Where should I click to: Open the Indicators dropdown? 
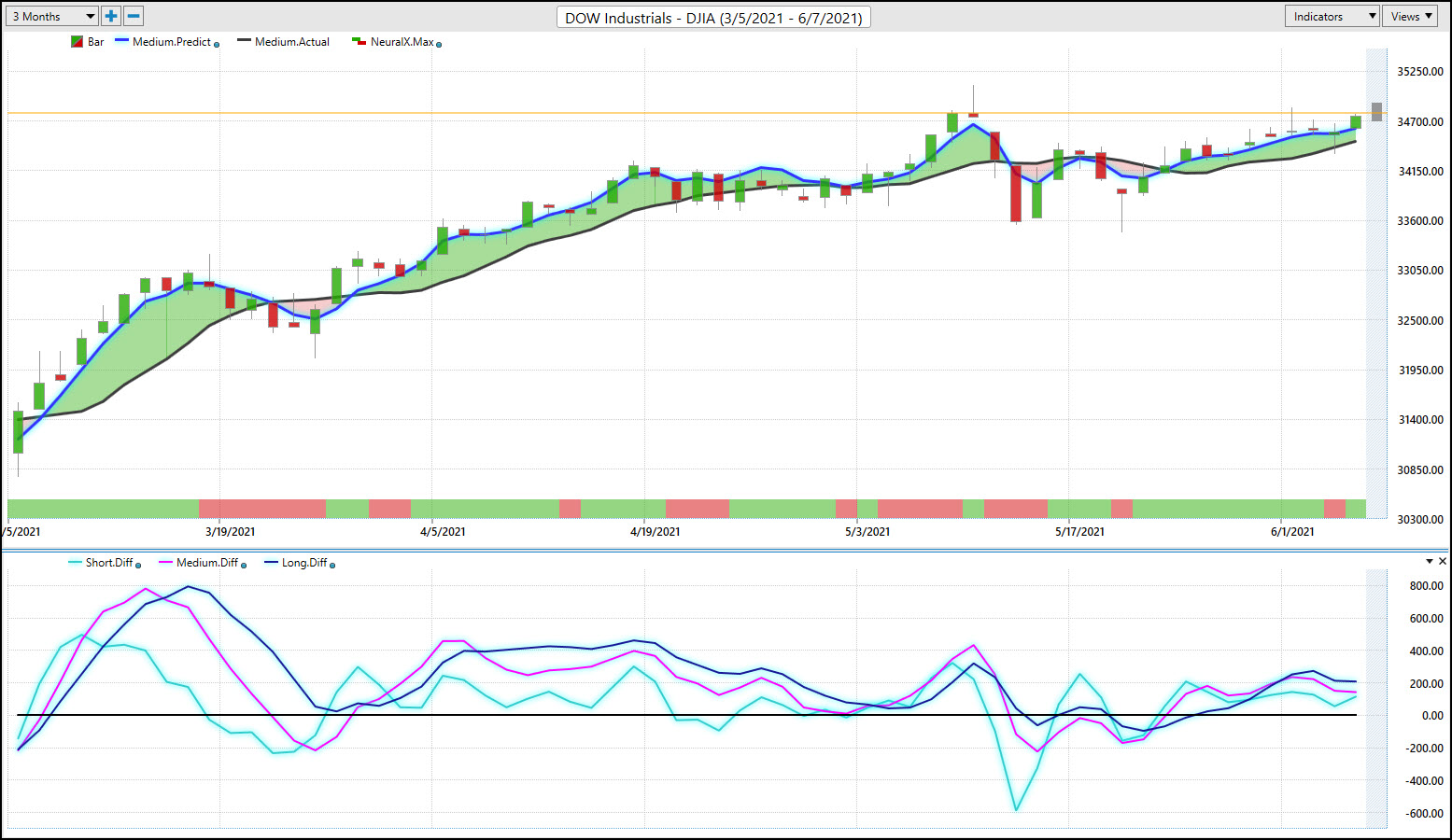[x=1332, y=16]
